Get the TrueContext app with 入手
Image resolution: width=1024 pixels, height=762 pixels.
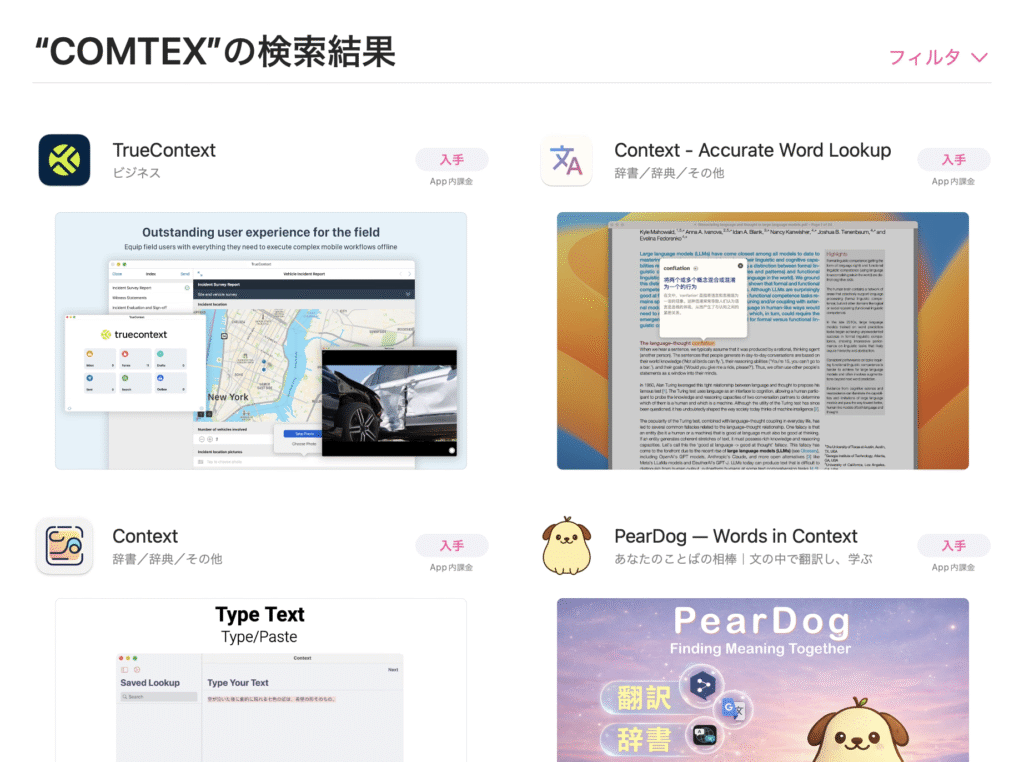click(452, 159)
